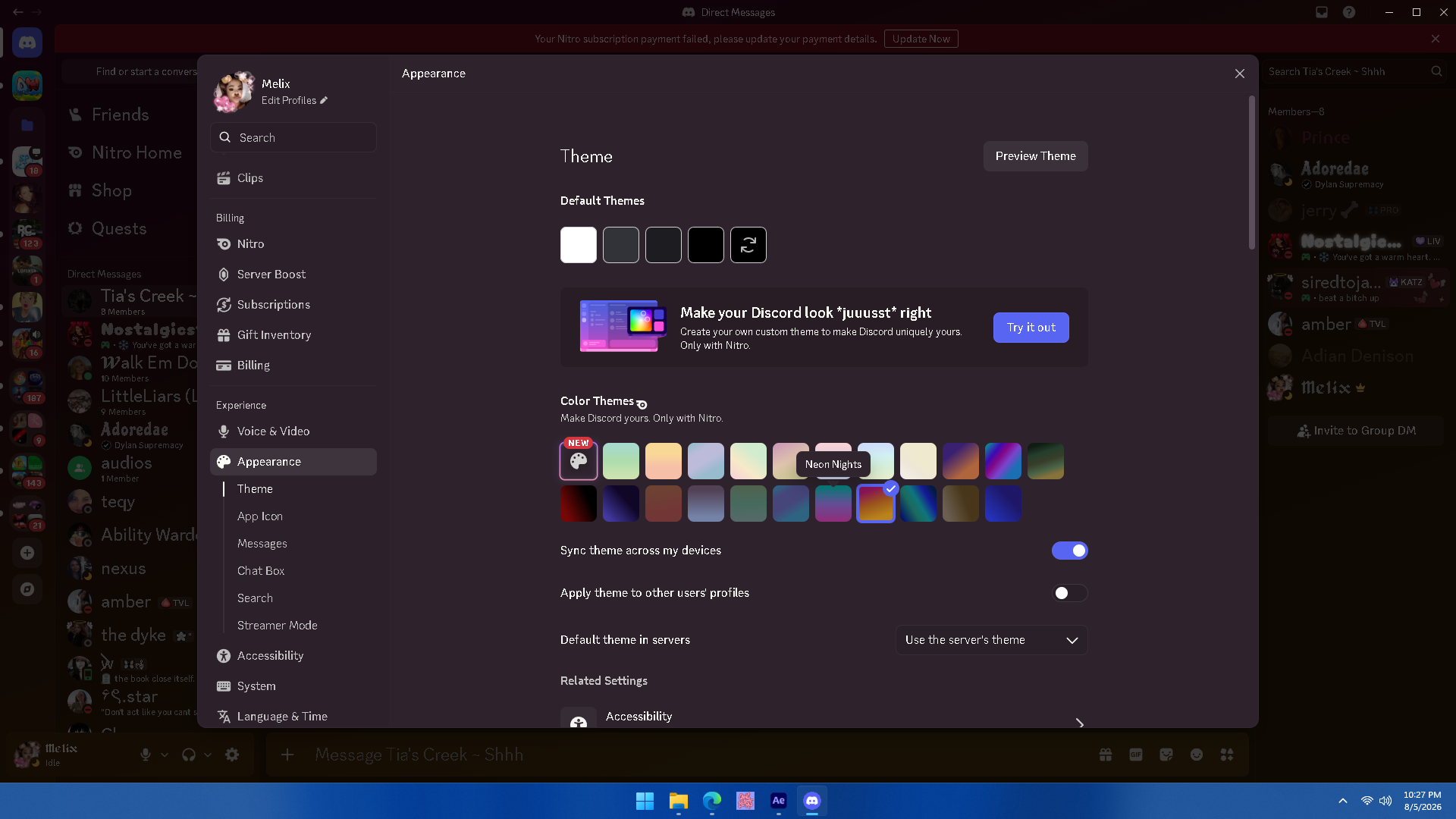This screenshot has width=1456, height=819.
Task: Click the System keyboard icon
Action: [224, 686]
